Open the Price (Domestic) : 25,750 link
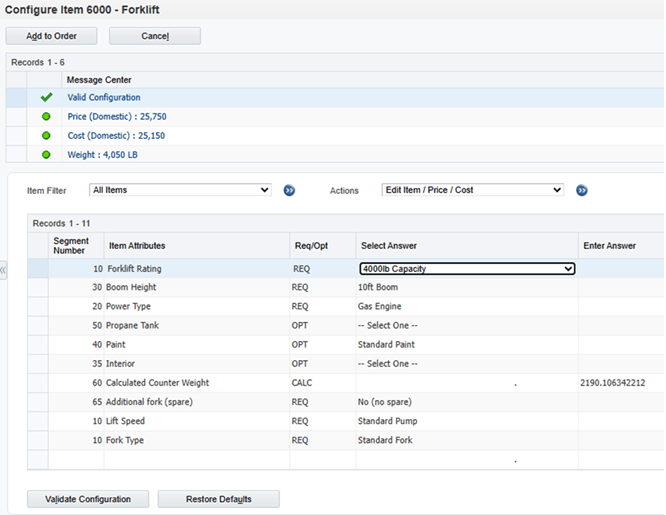 117,116
